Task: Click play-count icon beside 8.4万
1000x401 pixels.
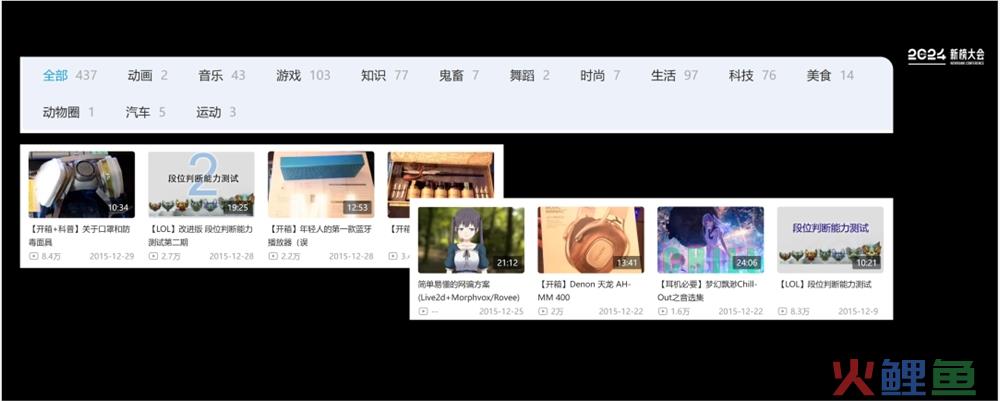Action: [33, 256]
